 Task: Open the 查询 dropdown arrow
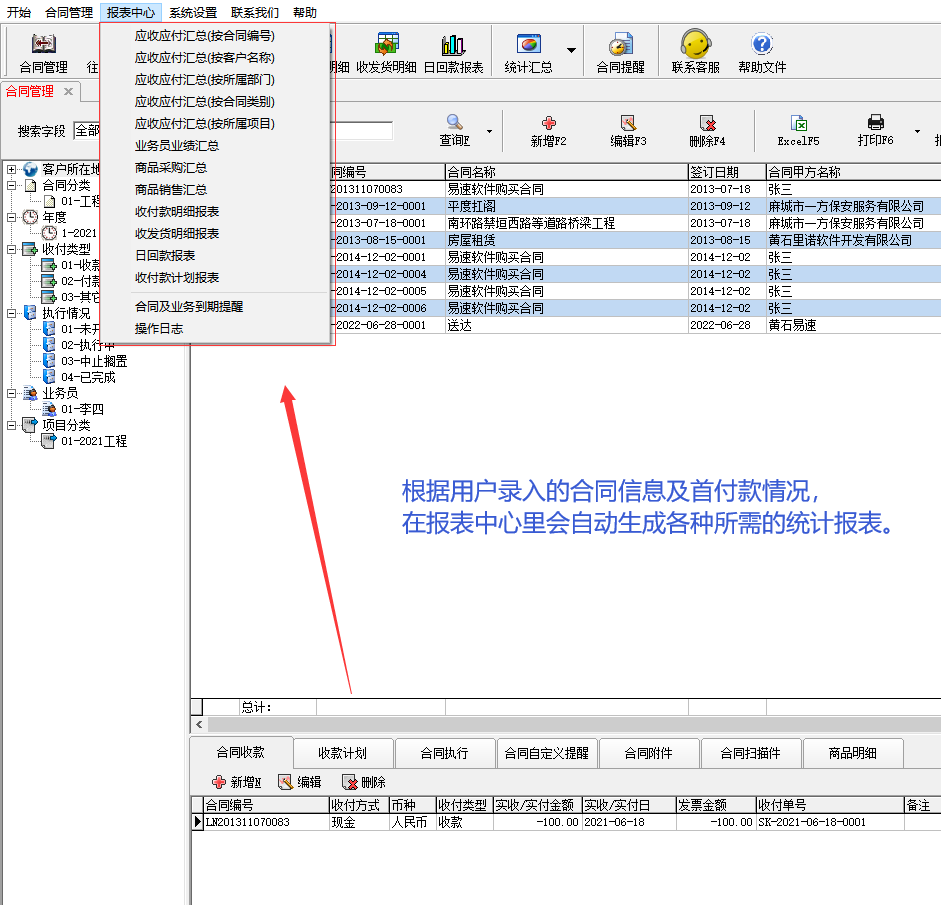pos(490,131)
